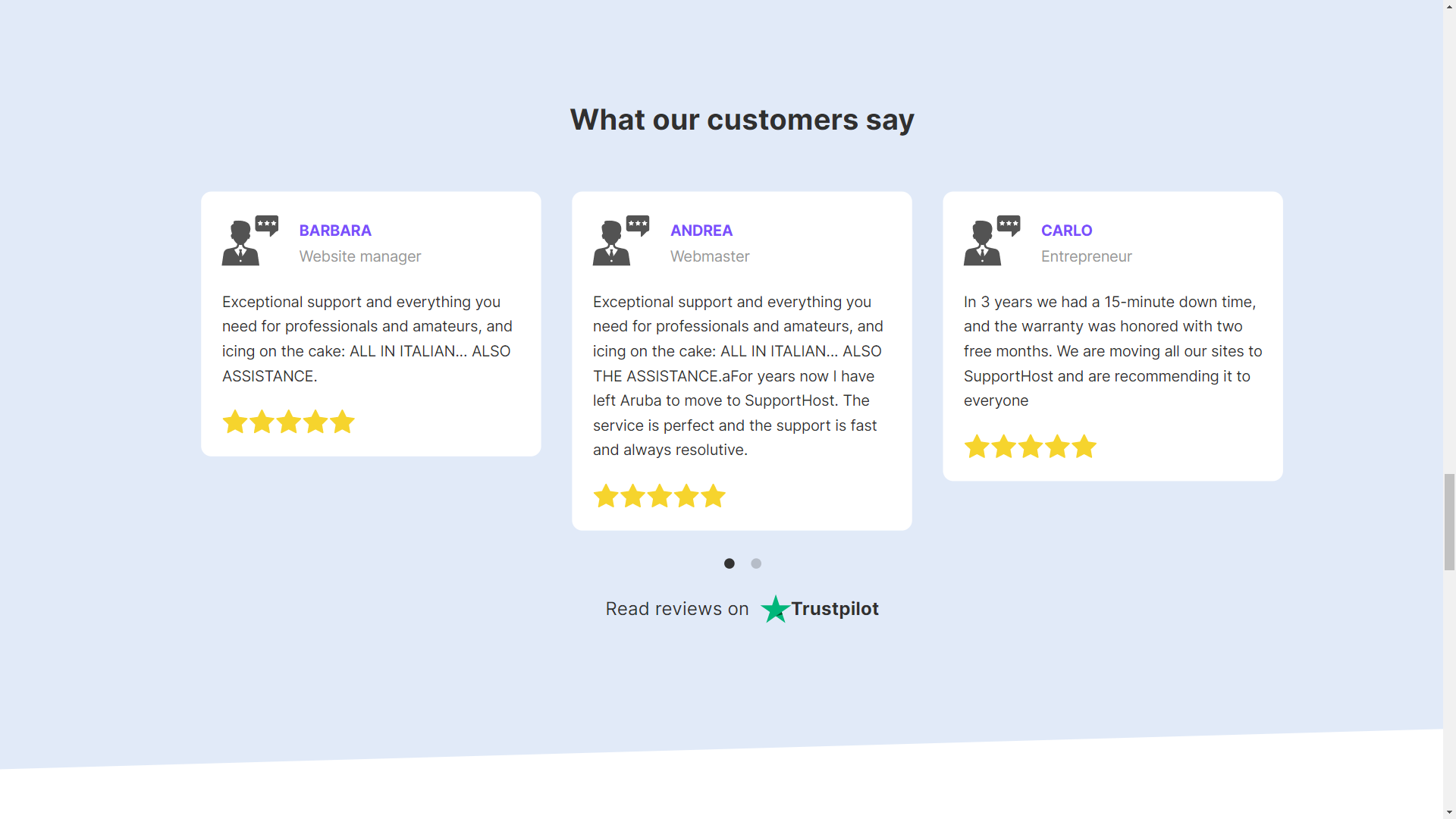Image resolution: width=1456 pixels, height=819 pixels.
Task: Click the star rating under Barbara's review
Action: (x=288, y=422)
